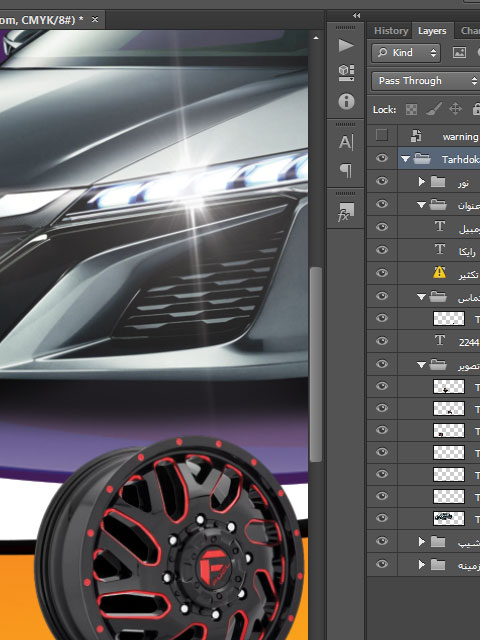Click the T icon of 2244 text layer
480x640 pixels.
(x=440, y=340)
